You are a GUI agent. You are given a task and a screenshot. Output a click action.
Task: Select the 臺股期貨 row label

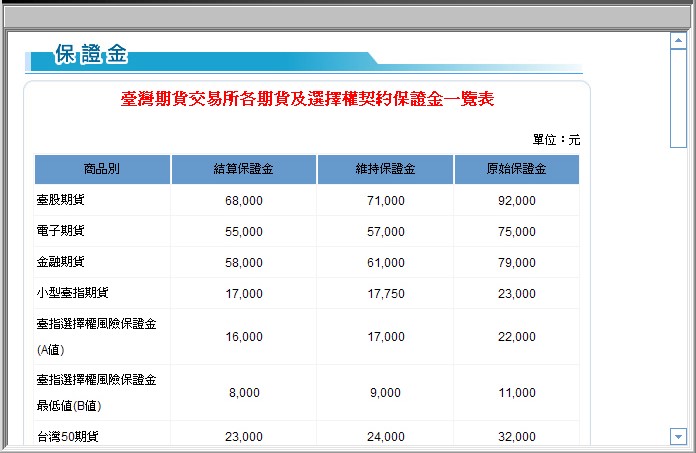[x=60, y=200]
